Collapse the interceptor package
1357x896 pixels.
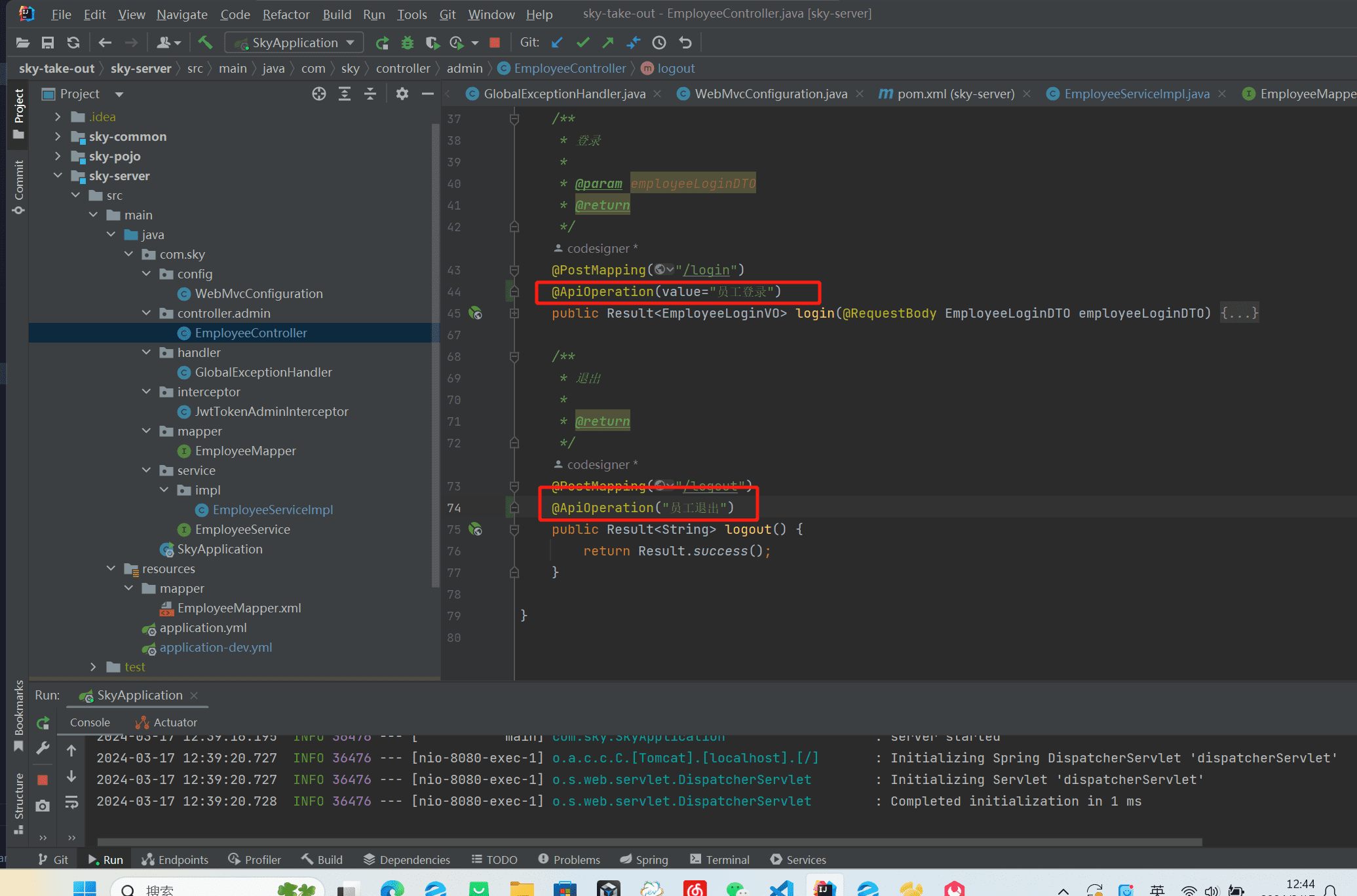tap(147, 392)
